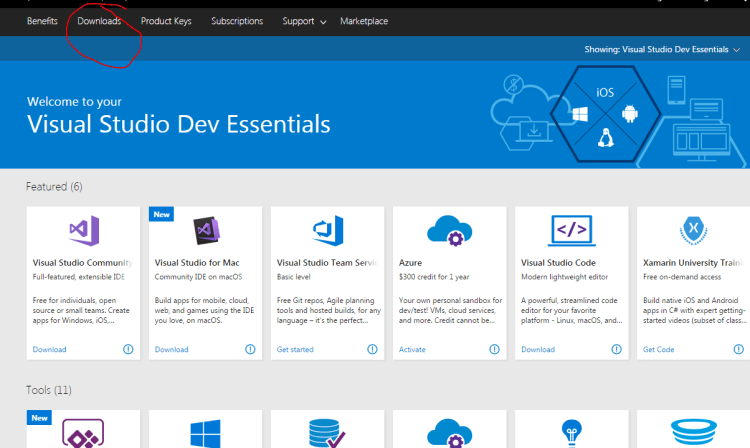Open the Marketplace link
This screenshot has height=448, width=750.
point(364,21)
